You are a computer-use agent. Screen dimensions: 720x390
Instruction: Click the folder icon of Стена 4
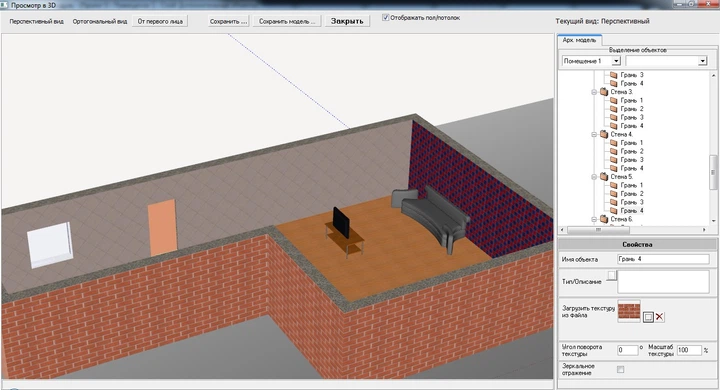coord(604,134)
